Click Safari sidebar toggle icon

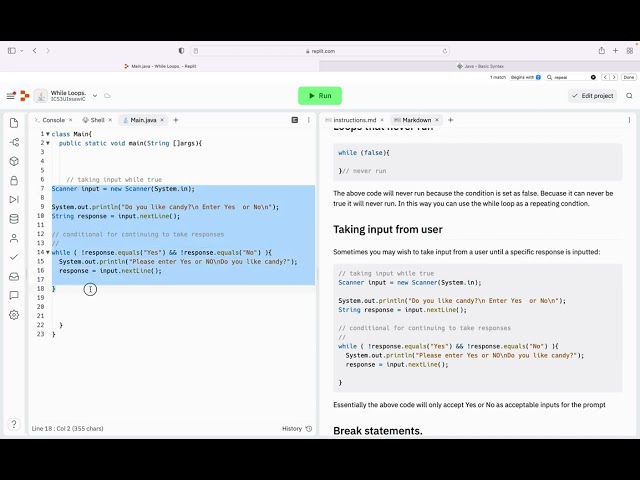pyautogui.click(x=11, y=51)
